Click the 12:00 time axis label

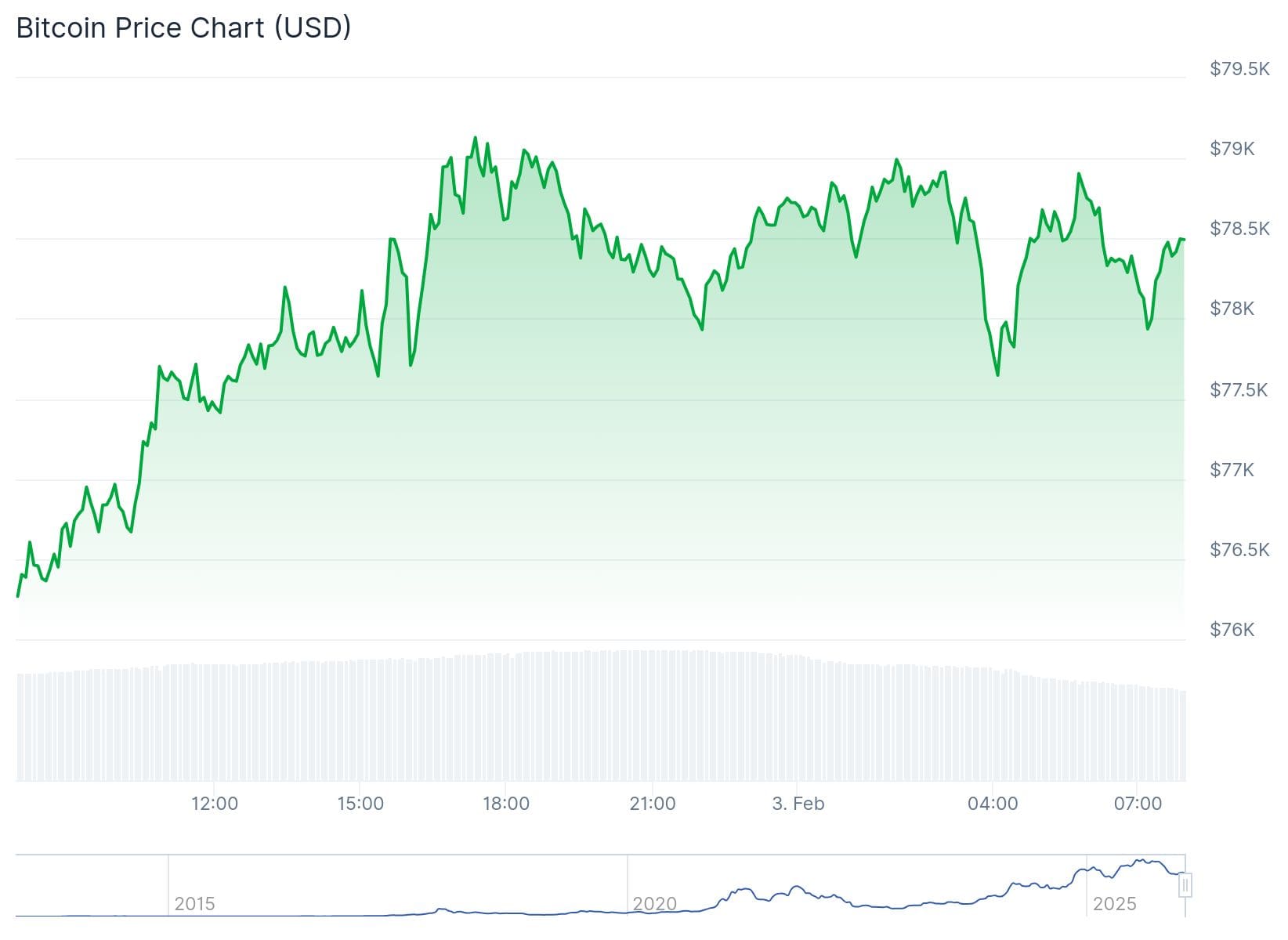(215, 804)
